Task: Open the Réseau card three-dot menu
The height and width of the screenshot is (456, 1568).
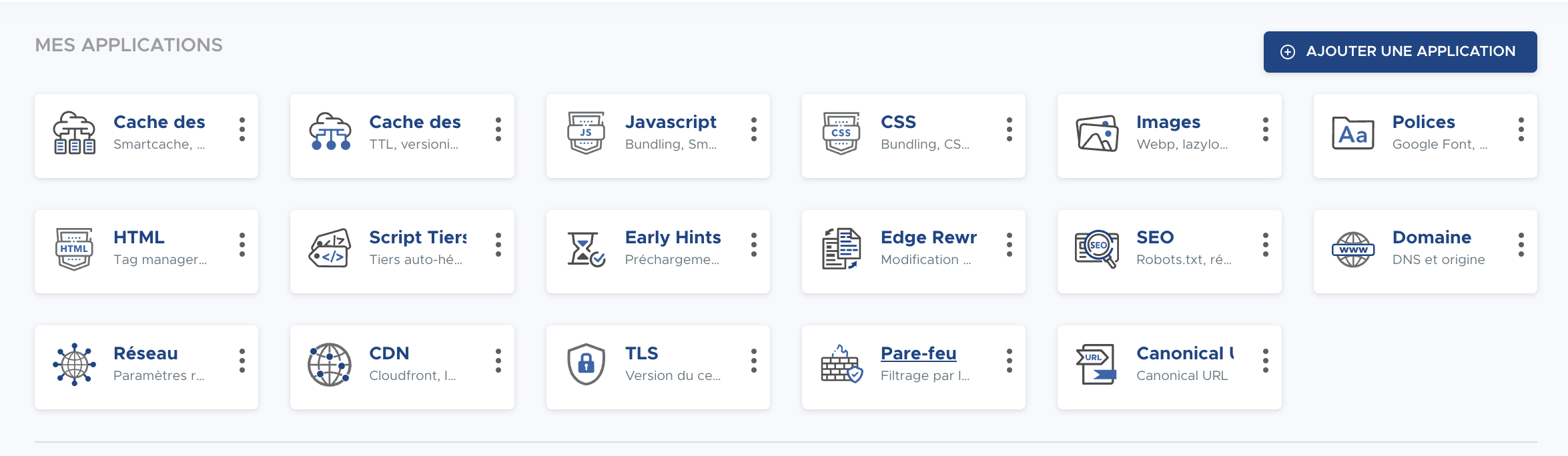Action: 242,361
